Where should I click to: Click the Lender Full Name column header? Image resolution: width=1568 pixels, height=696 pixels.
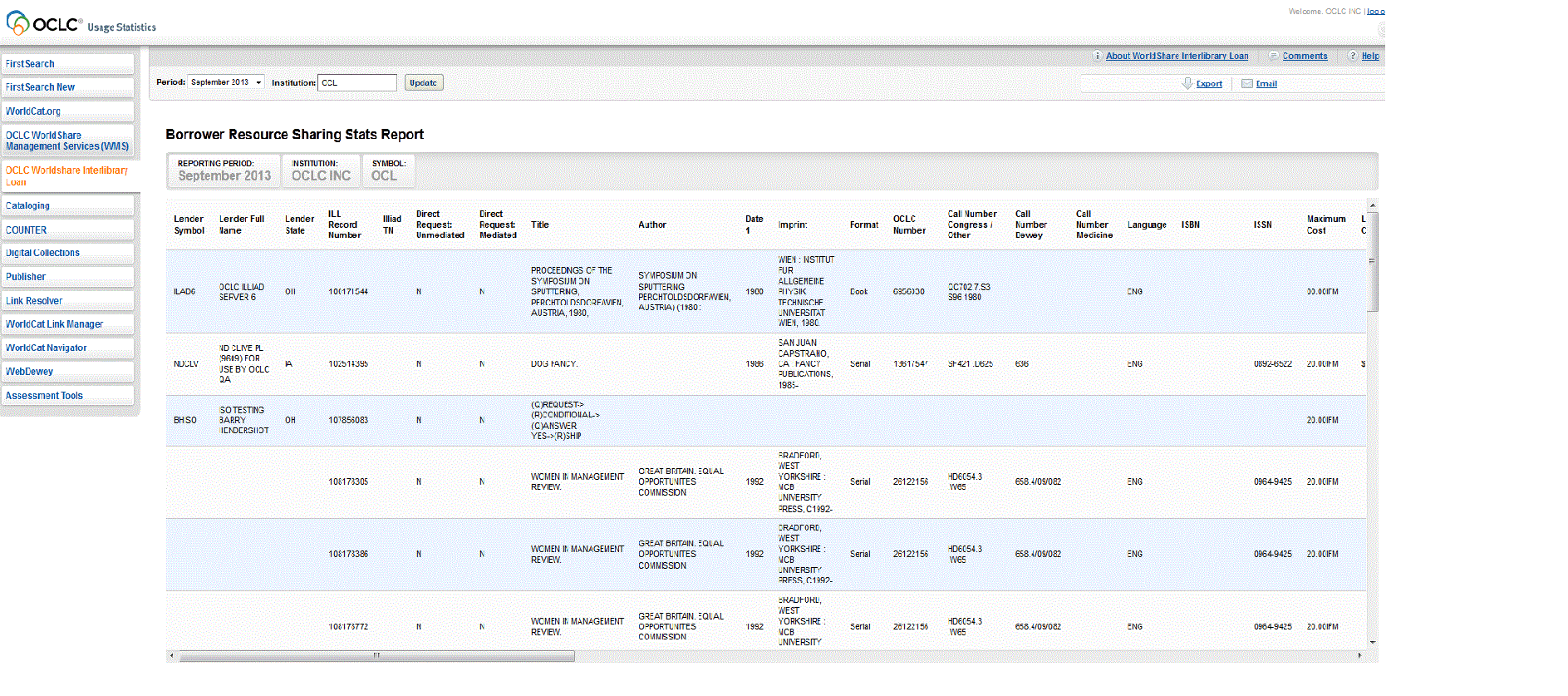[x=242, y=225]
